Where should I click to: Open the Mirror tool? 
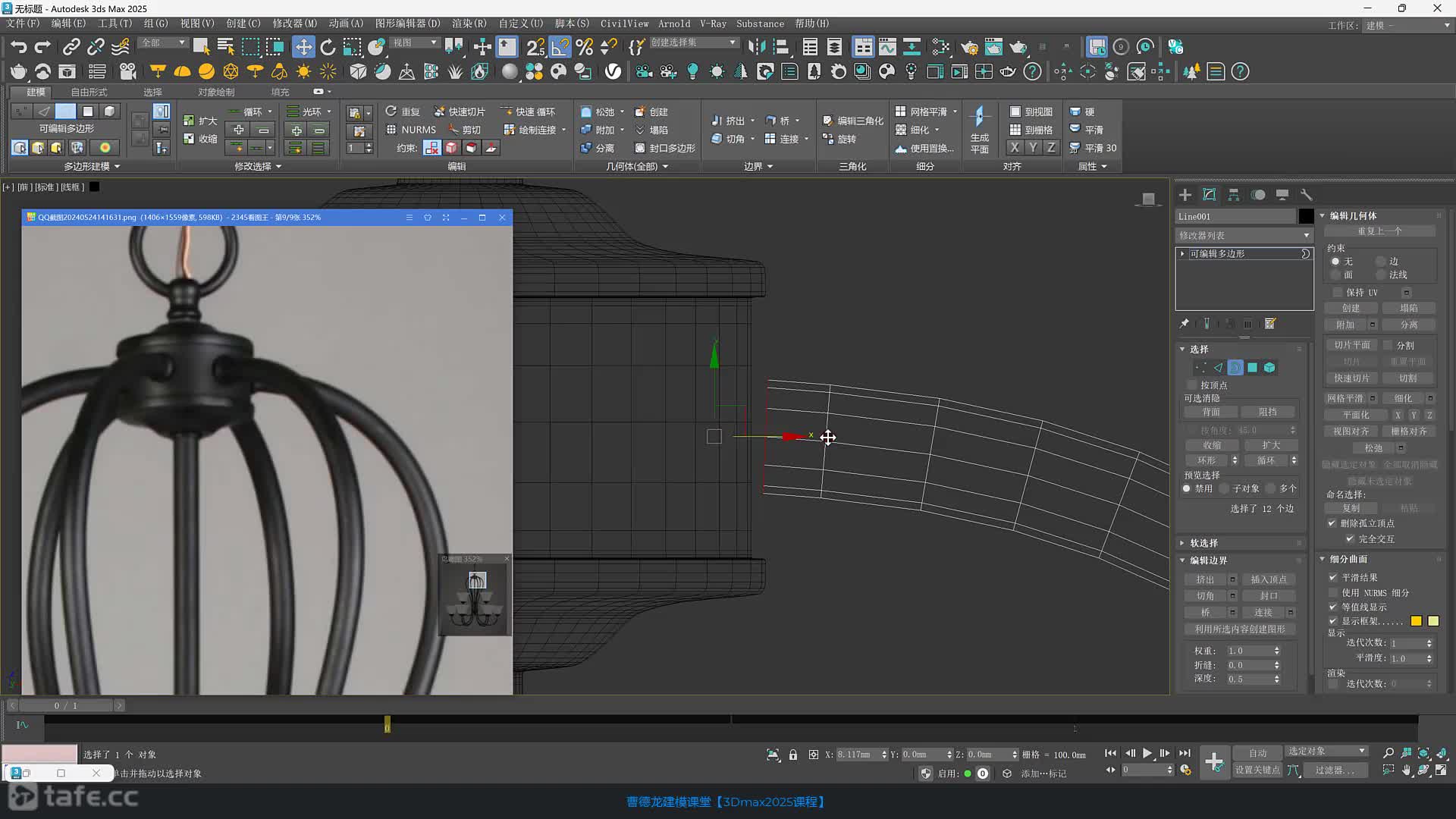point(756,47)
